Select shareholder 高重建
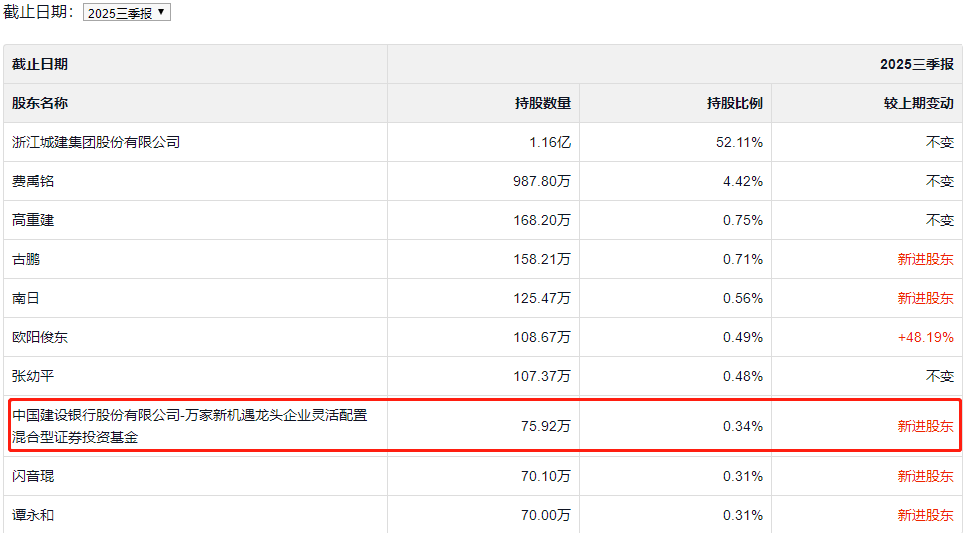The height and width of the screenshot is (533, 965). pos(33,220)
